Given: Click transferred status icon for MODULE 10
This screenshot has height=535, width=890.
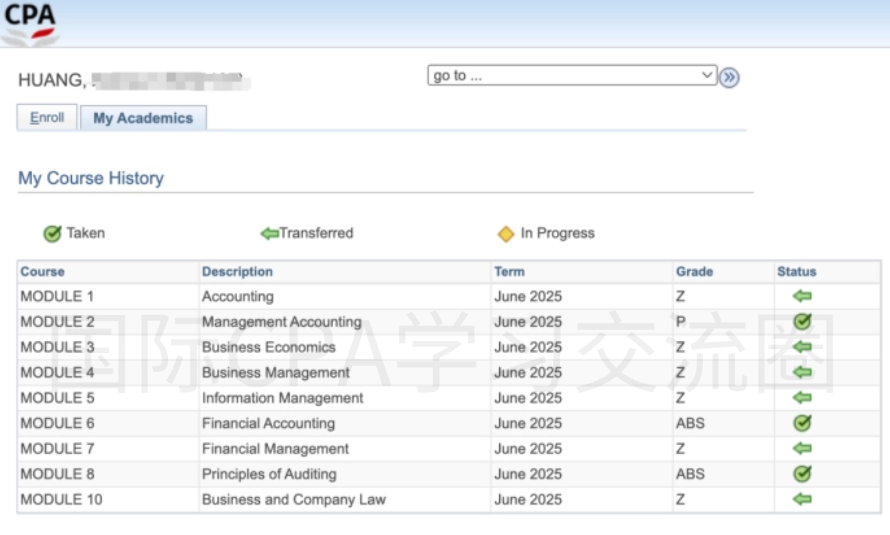Looking at the screenshot, I should click(802, 499).
